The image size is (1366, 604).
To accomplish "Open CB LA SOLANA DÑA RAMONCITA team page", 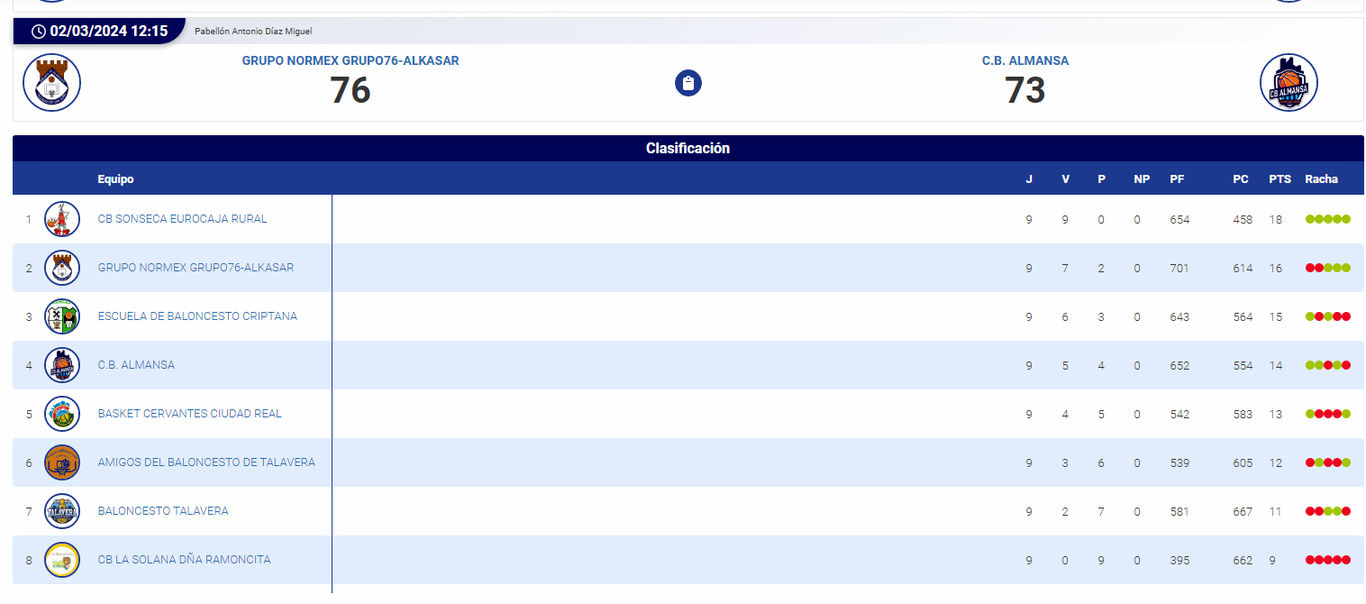I will (x=184, y=560).
